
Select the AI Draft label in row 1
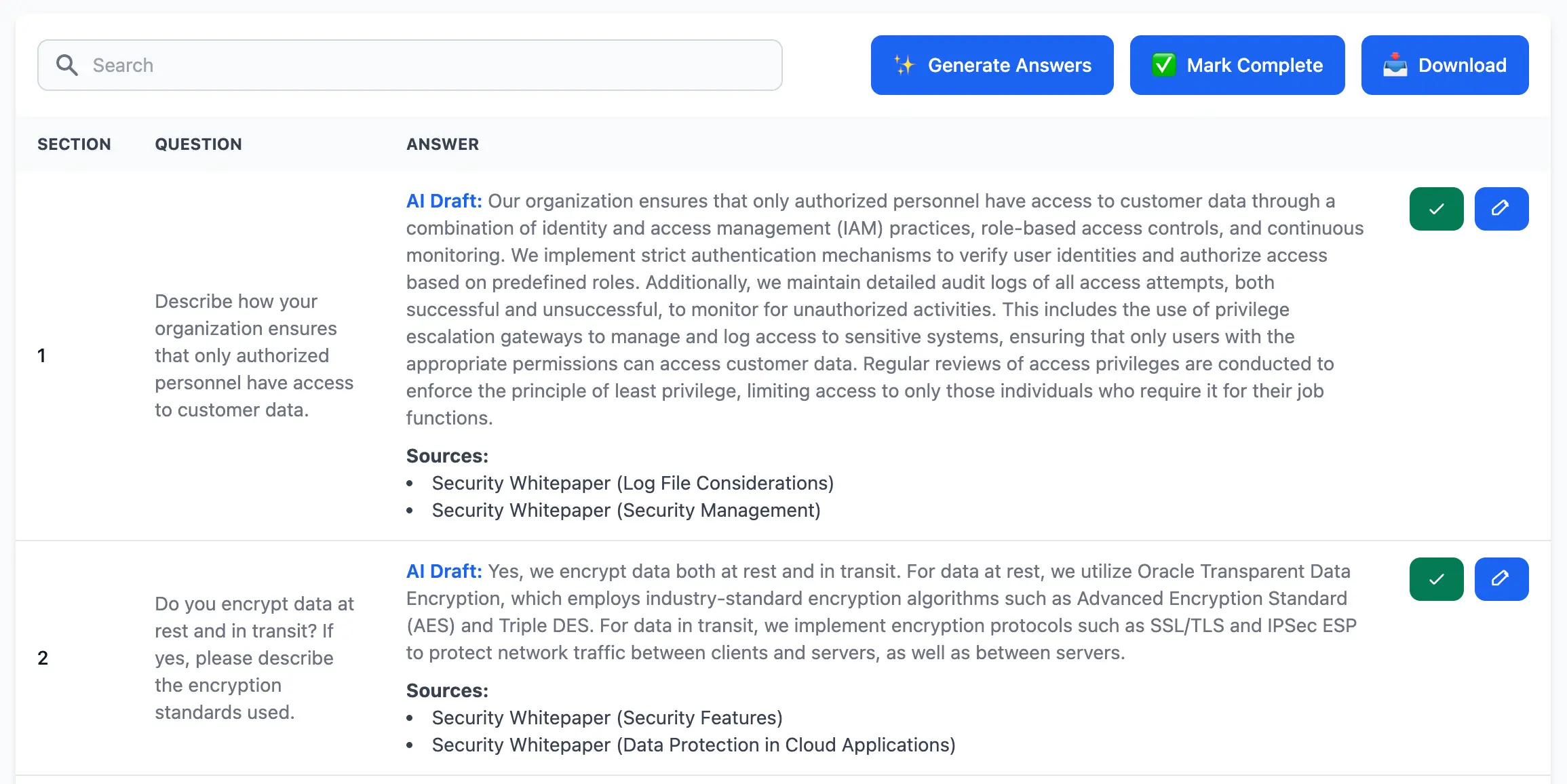(x=442, y=201)
